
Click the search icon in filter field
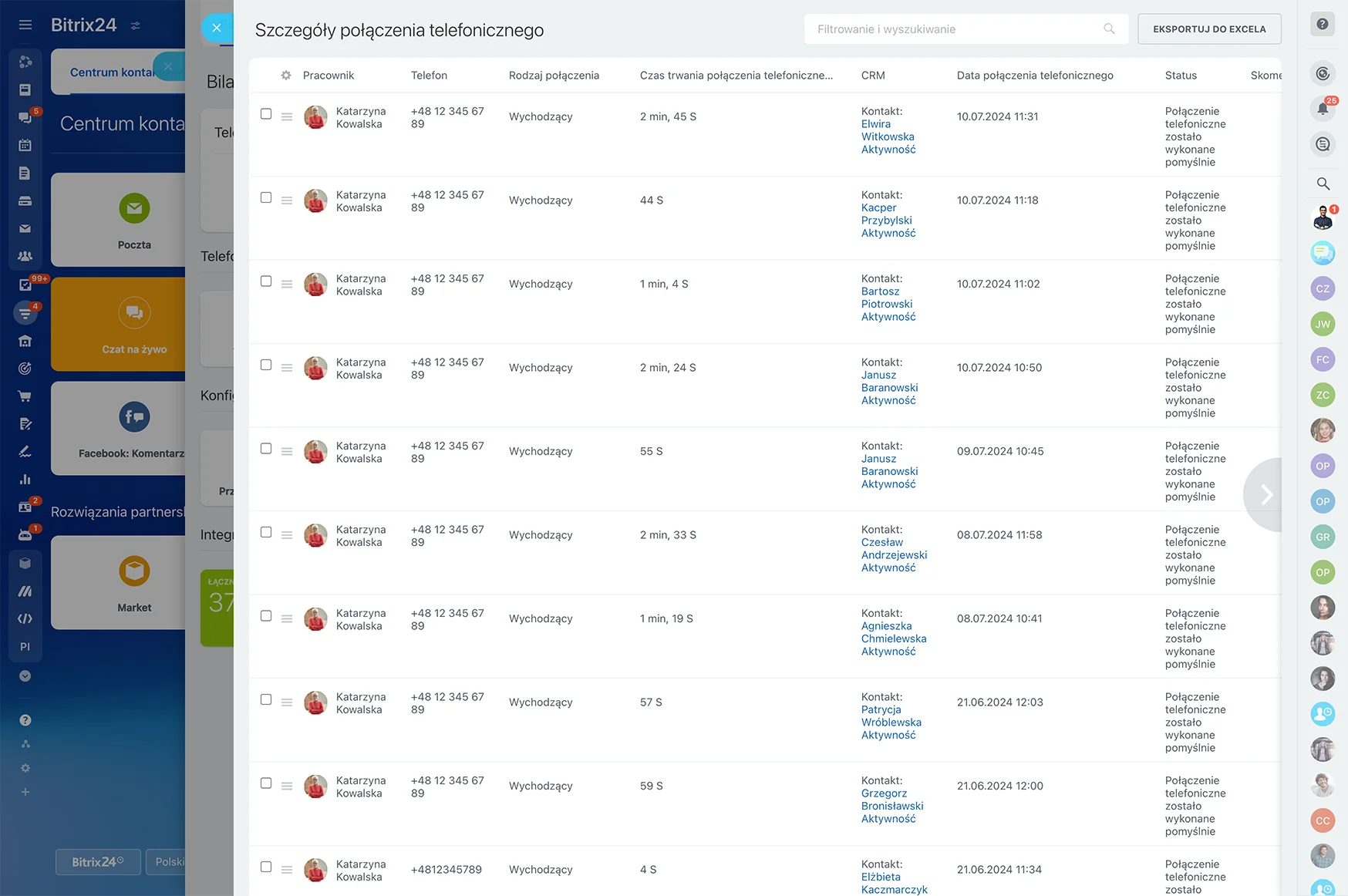coord(1109,29)
